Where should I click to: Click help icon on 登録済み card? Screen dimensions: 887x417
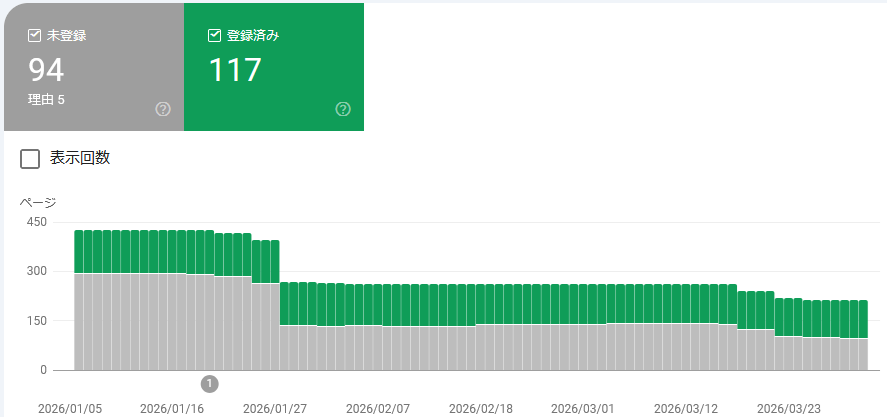tap(343, 109)
